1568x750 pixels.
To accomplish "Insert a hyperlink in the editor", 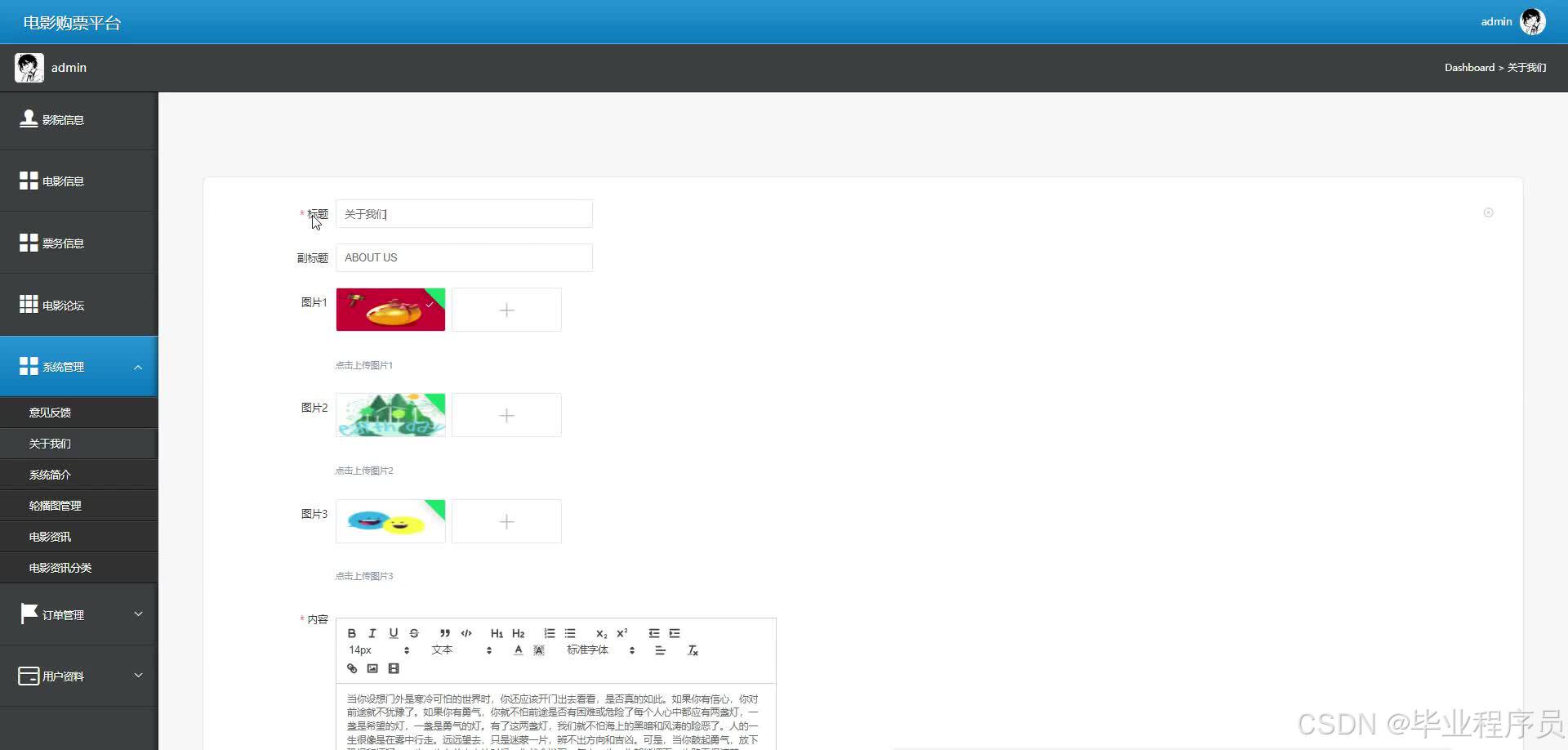I will [x=352, y=668].
